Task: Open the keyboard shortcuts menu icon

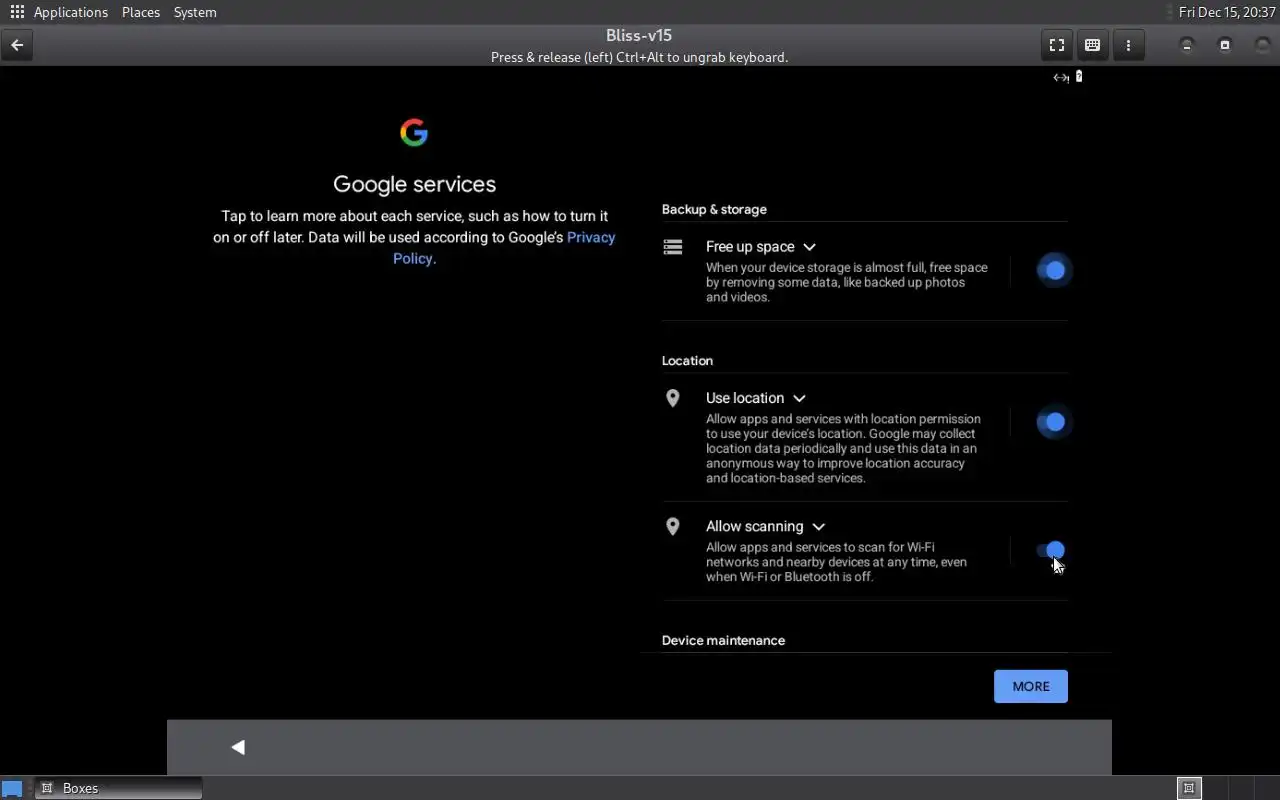Action: click(1092, 45)
